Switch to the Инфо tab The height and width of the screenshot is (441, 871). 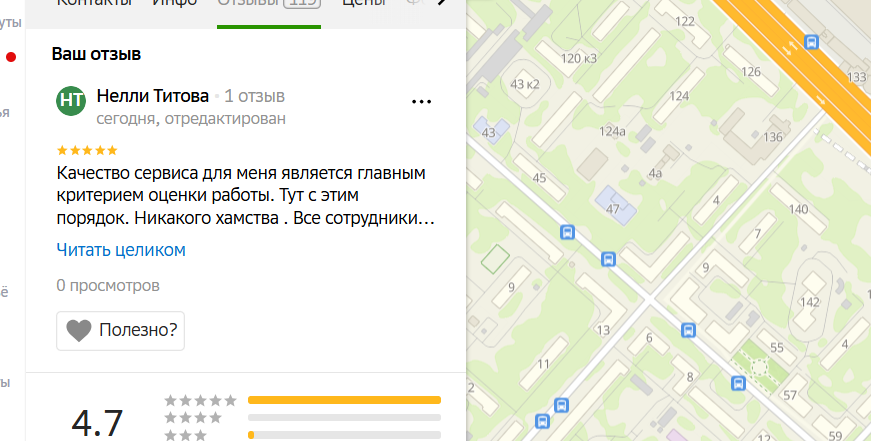(174, 3)
